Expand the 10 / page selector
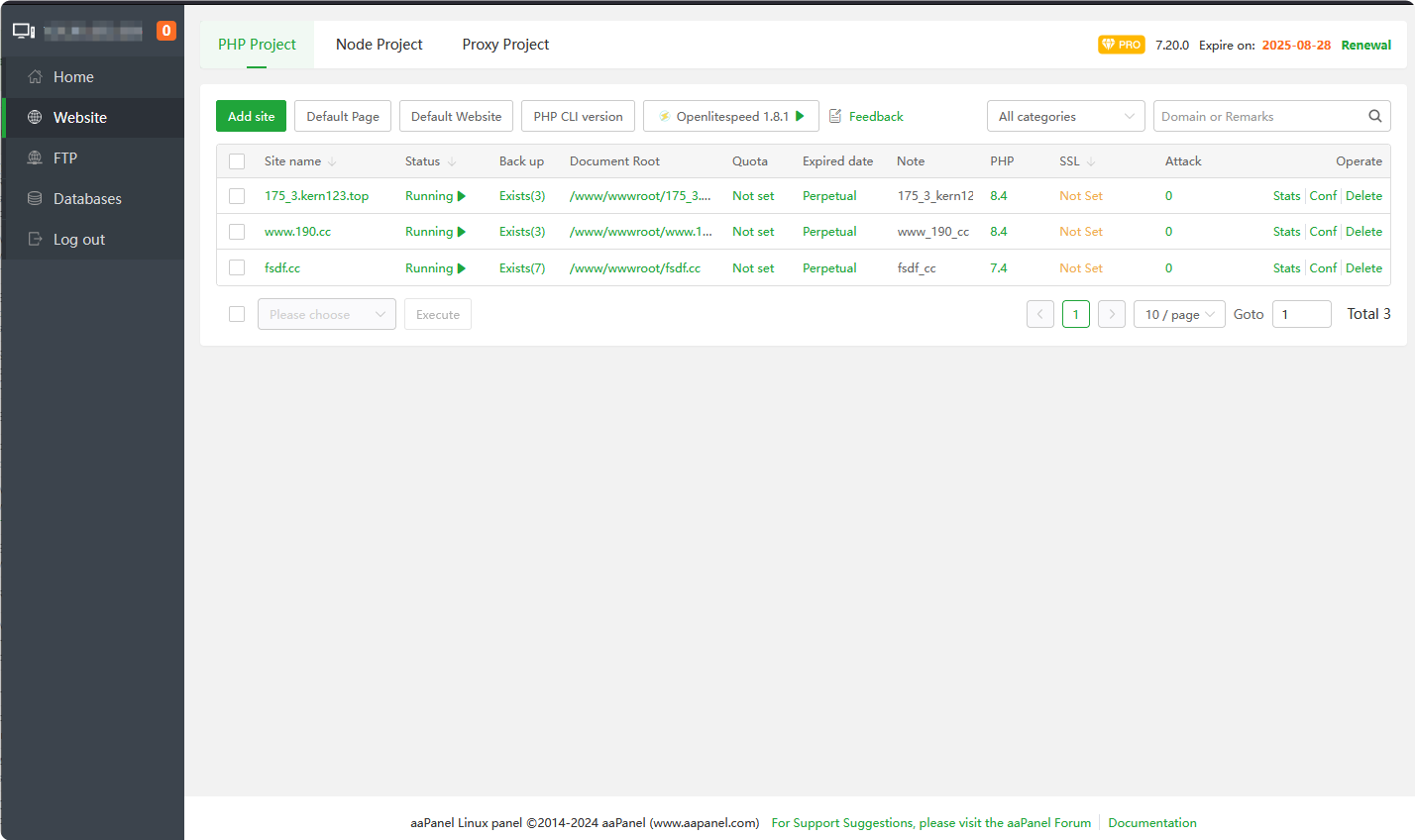The image size is (1415, 840). [1178, 314]
